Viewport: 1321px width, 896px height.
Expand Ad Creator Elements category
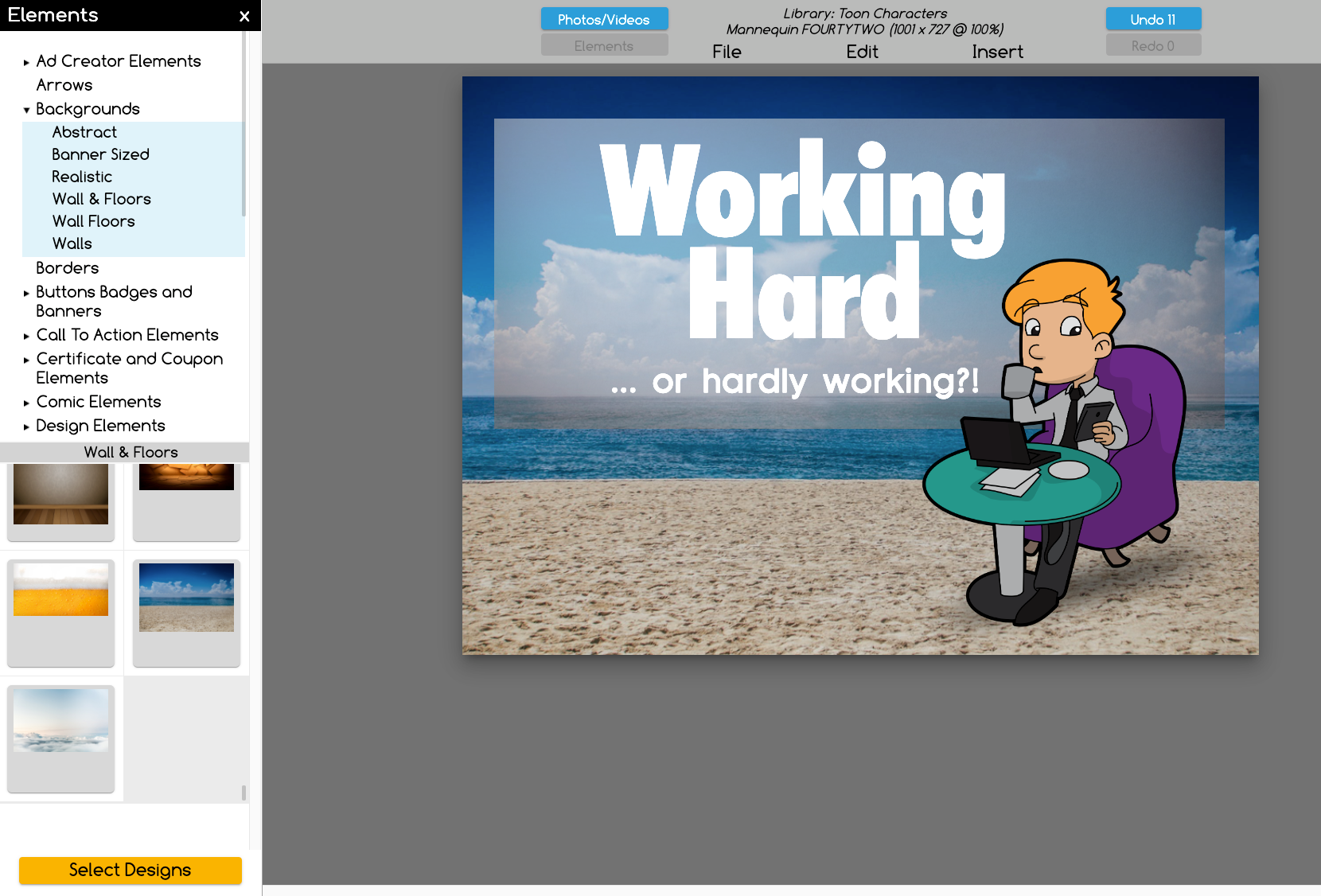pos(26,62)
